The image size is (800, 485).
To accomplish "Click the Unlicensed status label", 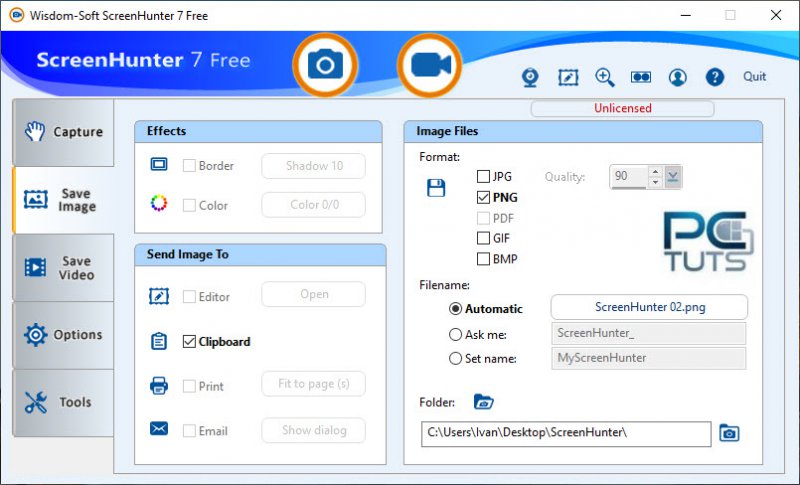I will point(622,108).
